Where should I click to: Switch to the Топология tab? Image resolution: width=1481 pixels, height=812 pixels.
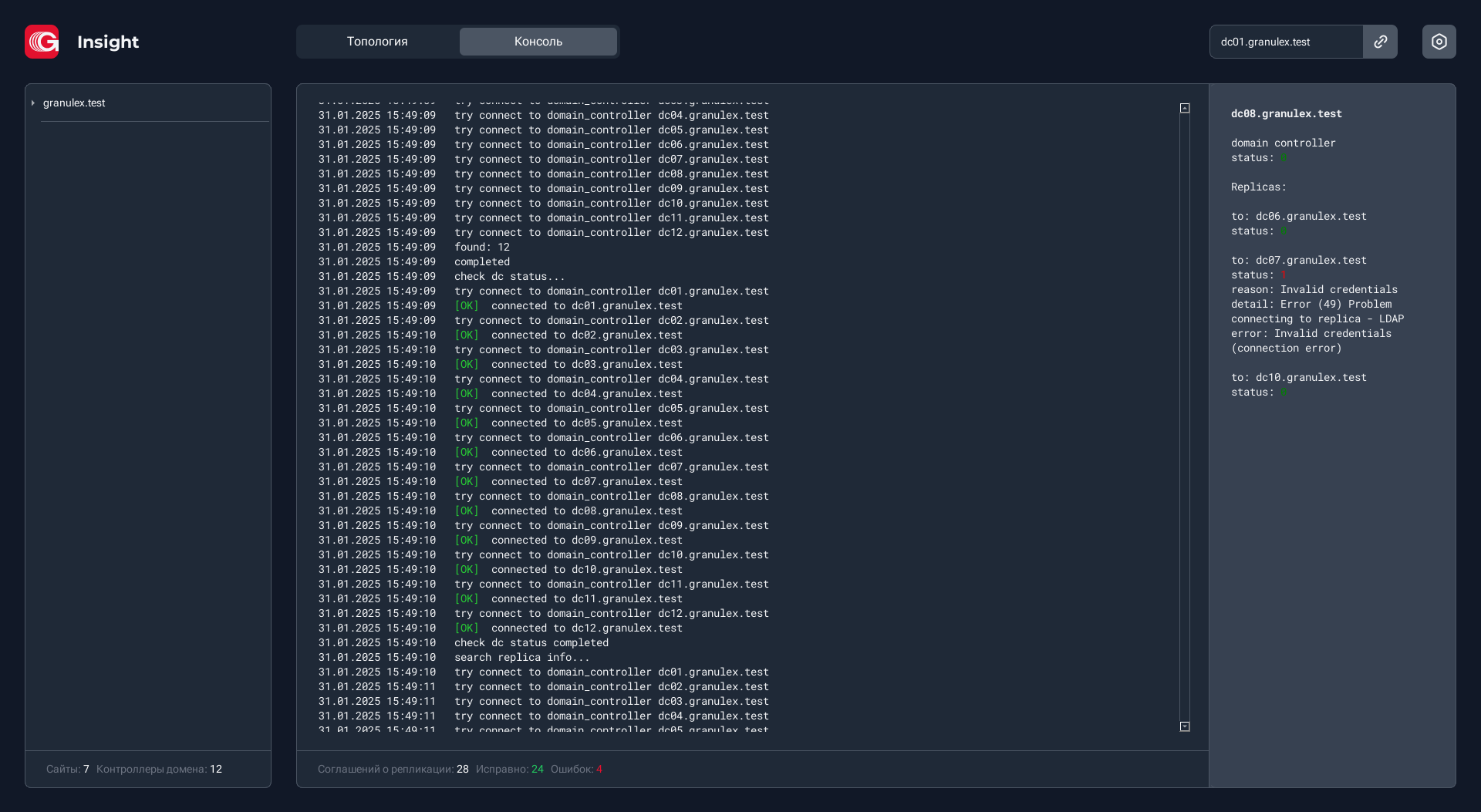(x=377, y=42)
